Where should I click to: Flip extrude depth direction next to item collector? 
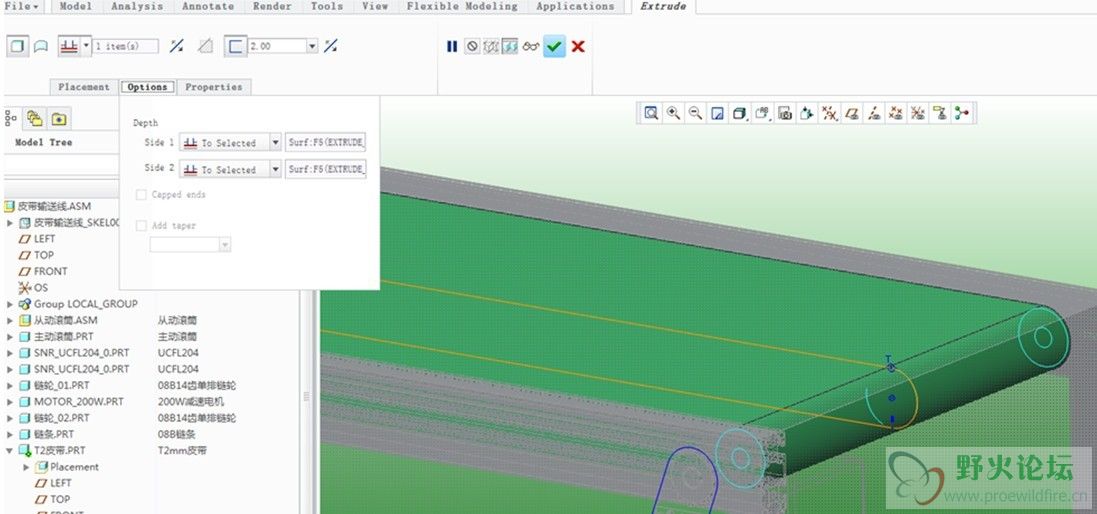[x=177, y=46]
